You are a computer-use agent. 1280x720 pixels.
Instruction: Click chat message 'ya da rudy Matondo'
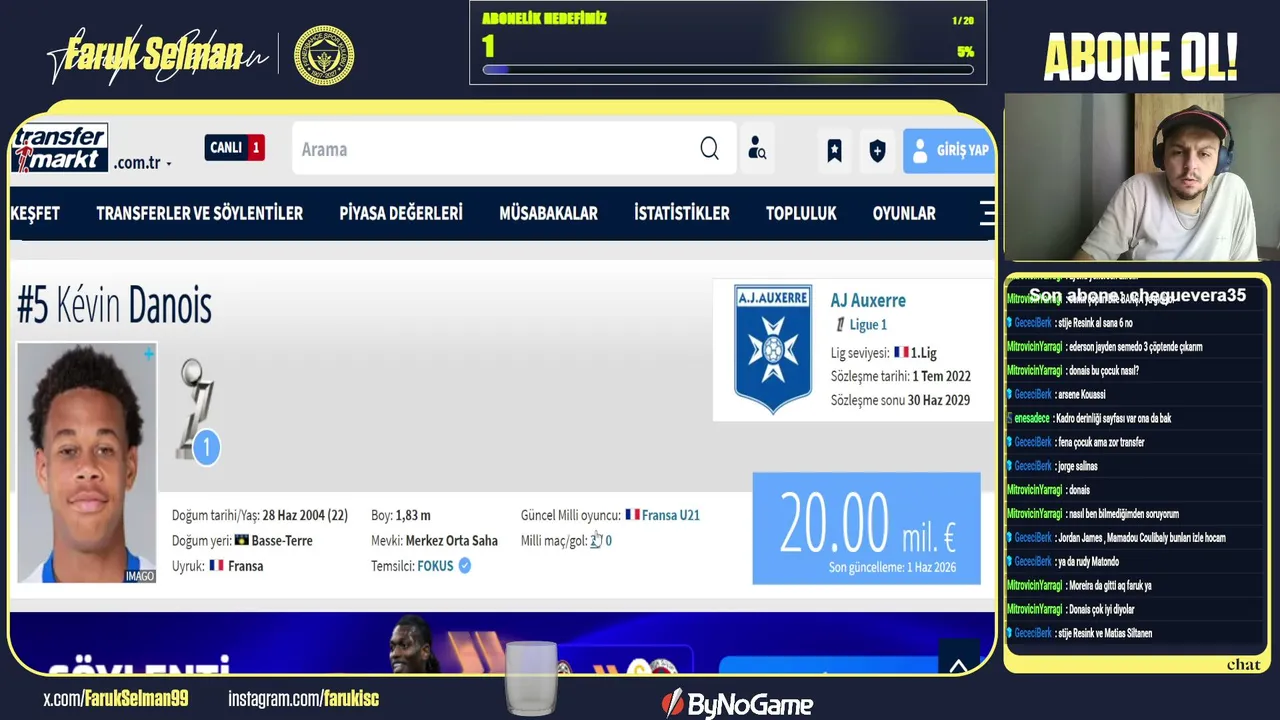1088,561
